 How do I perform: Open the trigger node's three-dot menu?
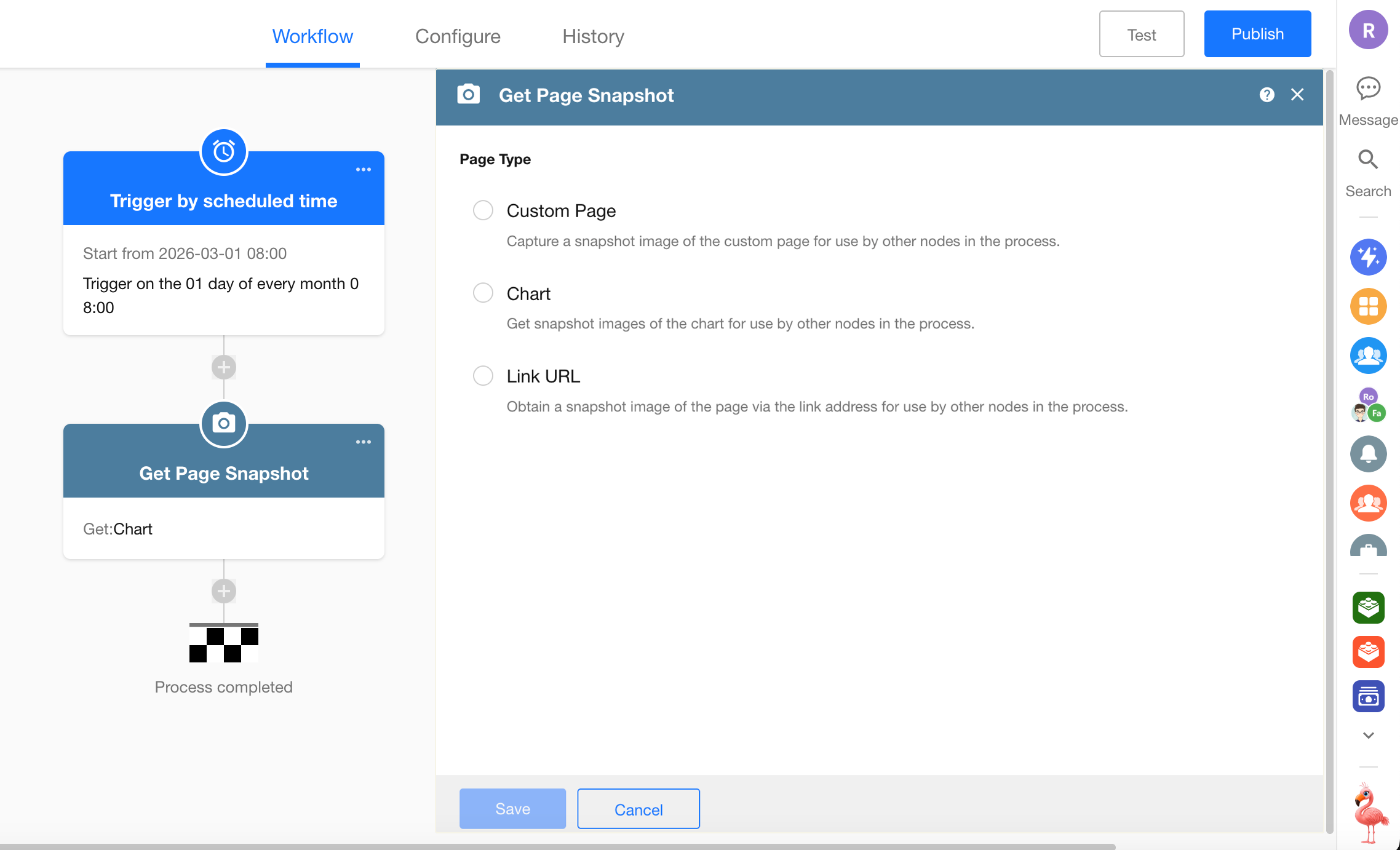(x=363, y=170)
